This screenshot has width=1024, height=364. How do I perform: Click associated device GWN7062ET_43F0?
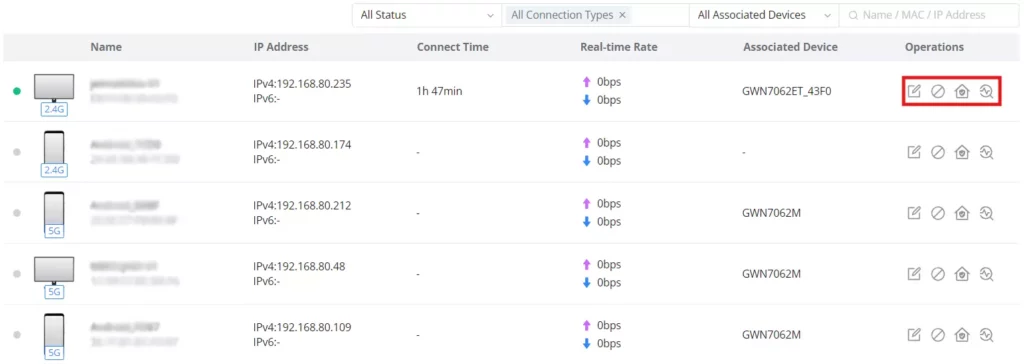point(788,91)
